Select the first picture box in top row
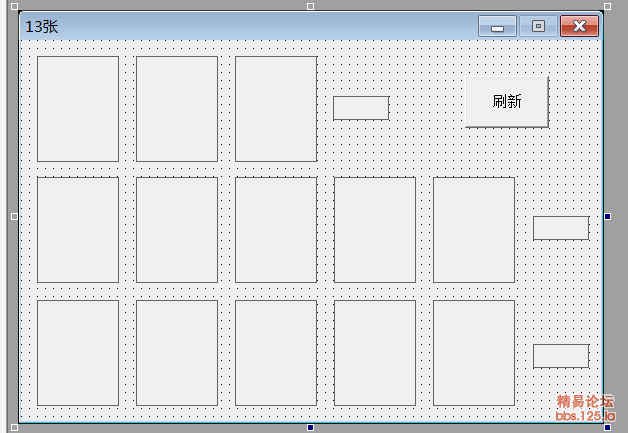Viewport: 628px width, 433px height. coord(78,109)
